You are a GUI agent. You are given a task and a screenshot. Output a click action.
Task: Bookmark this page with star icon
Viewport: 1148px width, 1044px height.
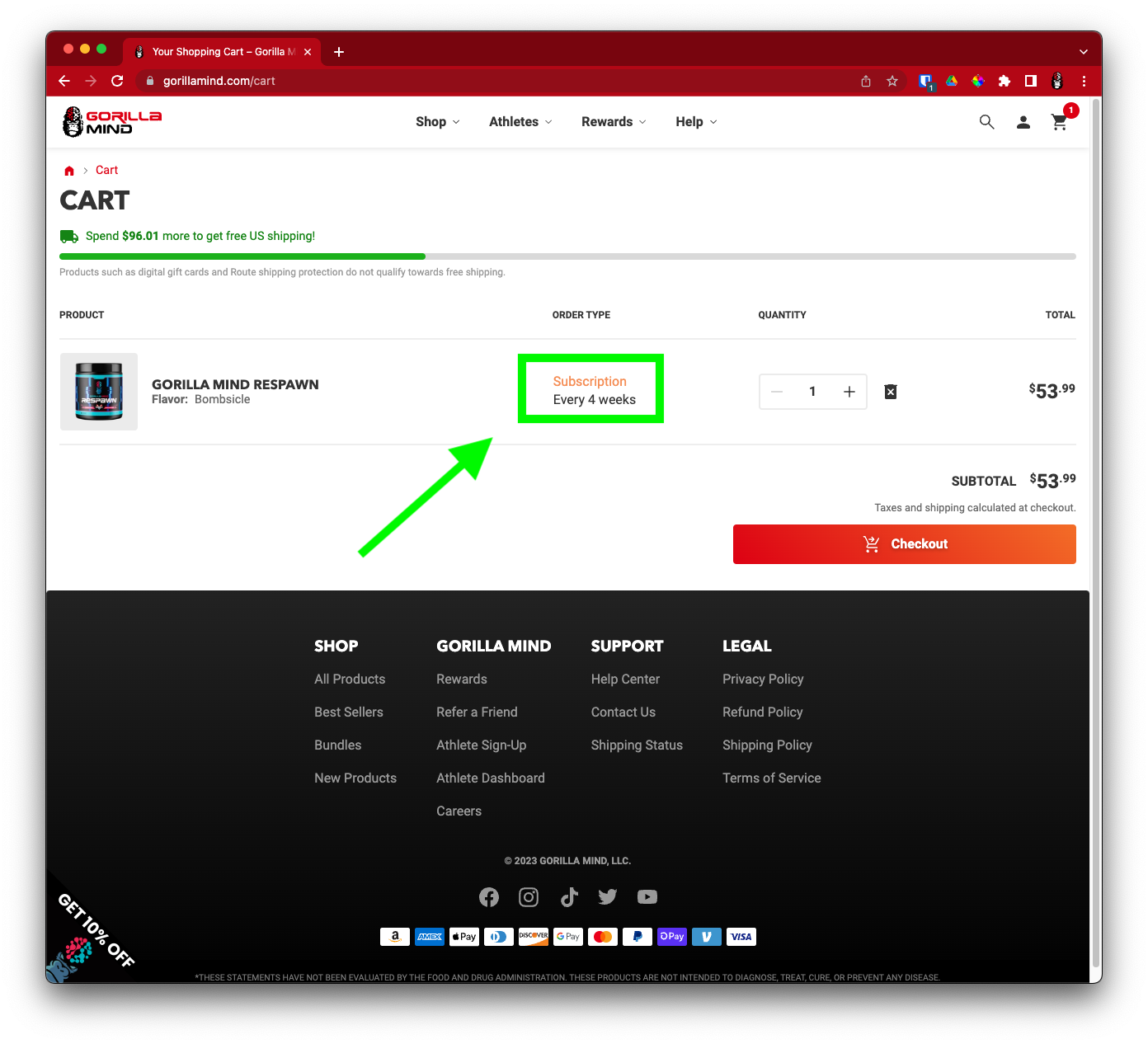click(x=892, y=81)
